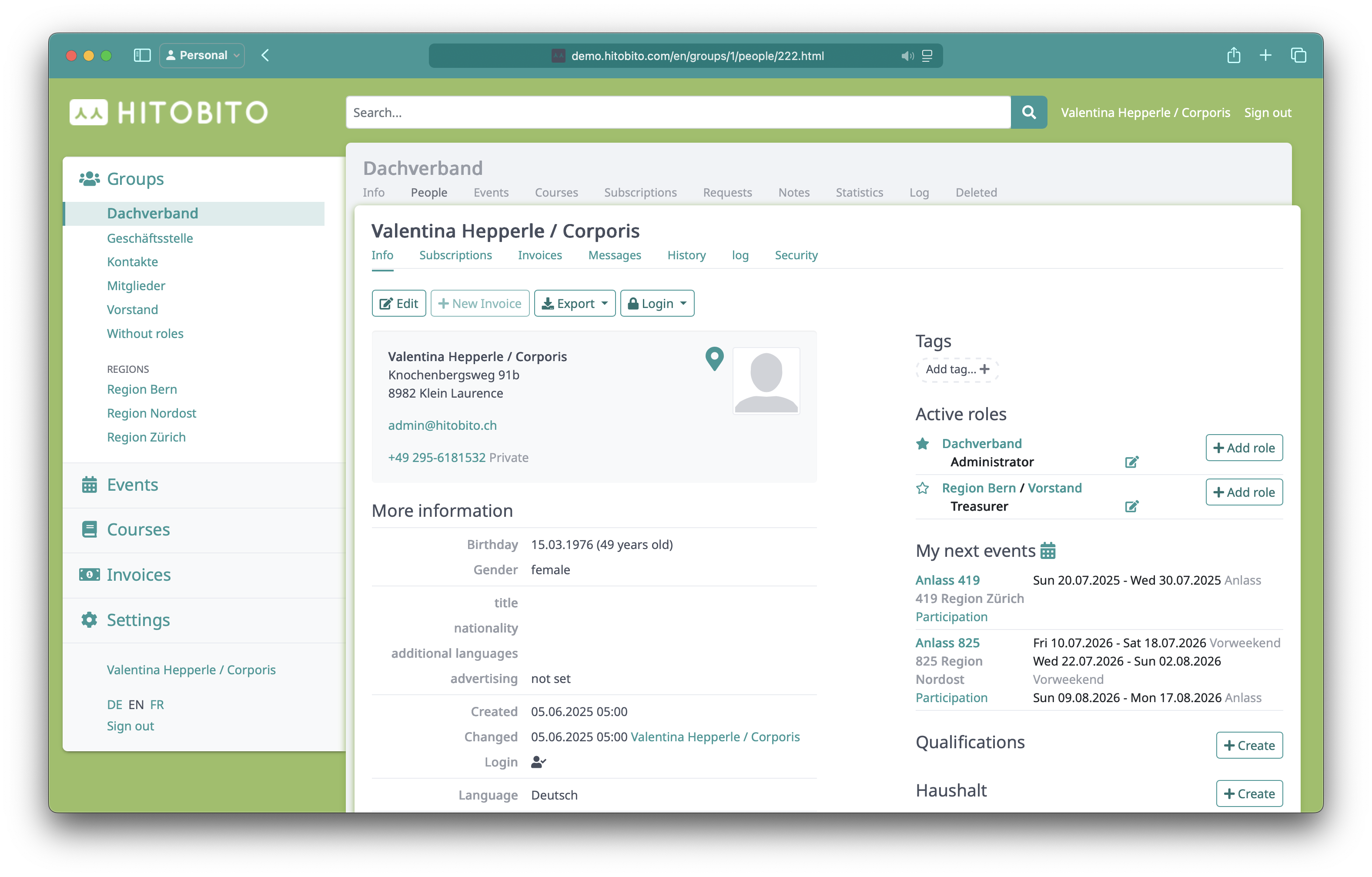Toggle the outline star for Region Bern role
Screen dimensions: 1372x877
point(923,488)
